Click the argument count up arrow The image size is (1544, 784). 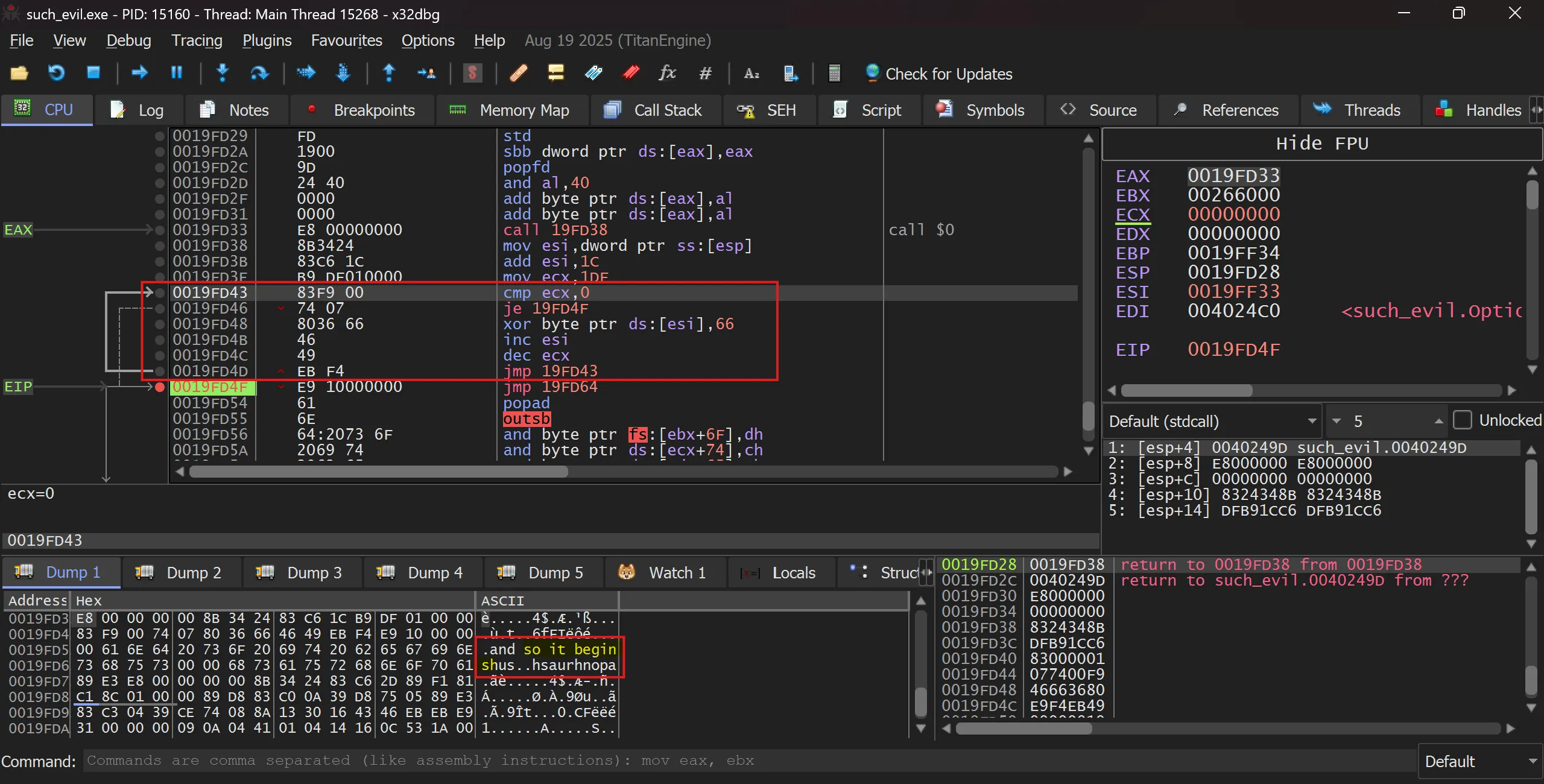click(1438, 421)
